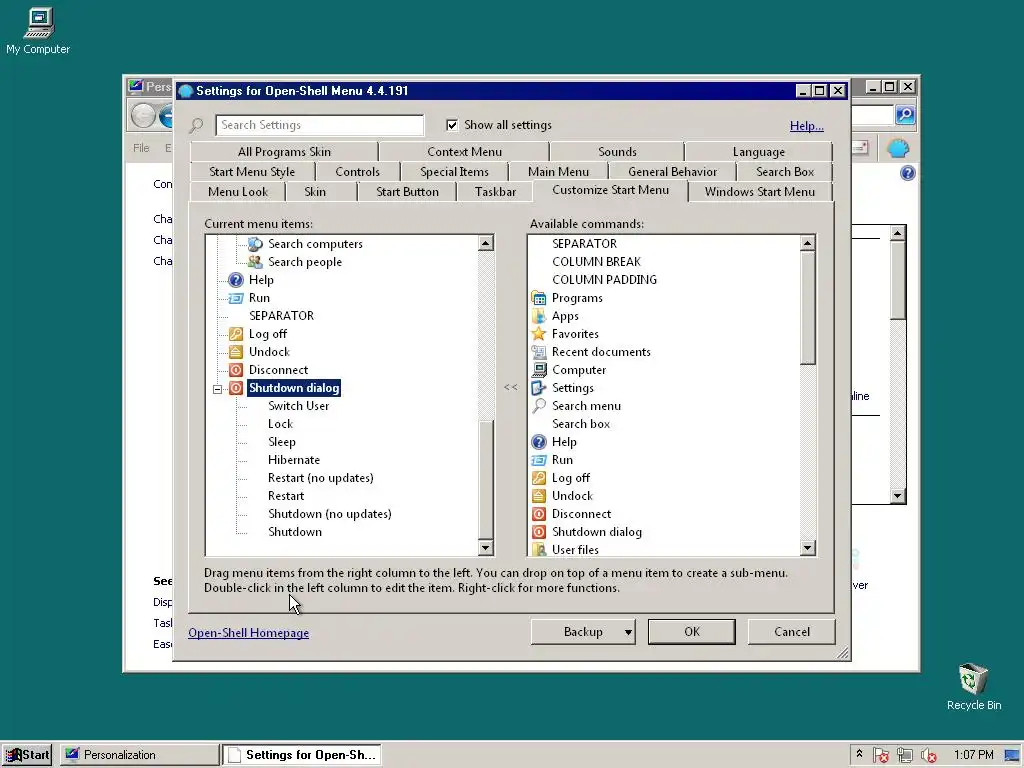Open the Main Menu tab
Viewport: 1024px width, 768px height.
click(x=558, y=172)
